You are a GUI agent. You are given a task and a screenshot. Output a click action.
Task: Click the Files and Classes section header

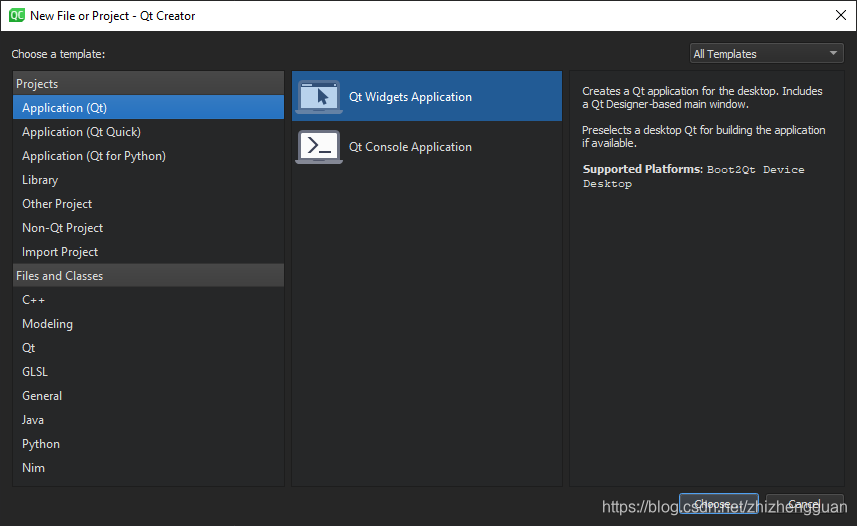click(148, 276)
